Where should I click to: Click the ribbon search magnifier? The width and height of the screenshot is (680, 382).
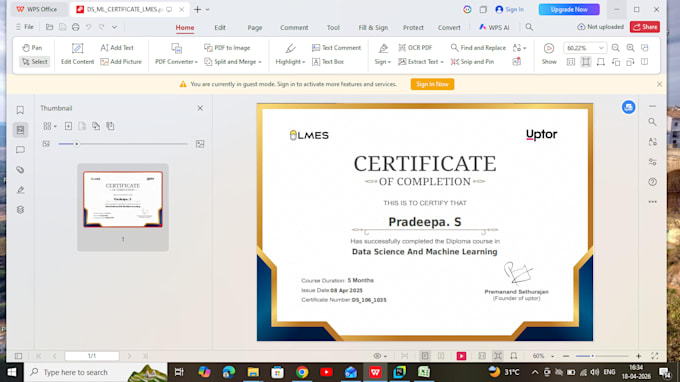[529, 27]
